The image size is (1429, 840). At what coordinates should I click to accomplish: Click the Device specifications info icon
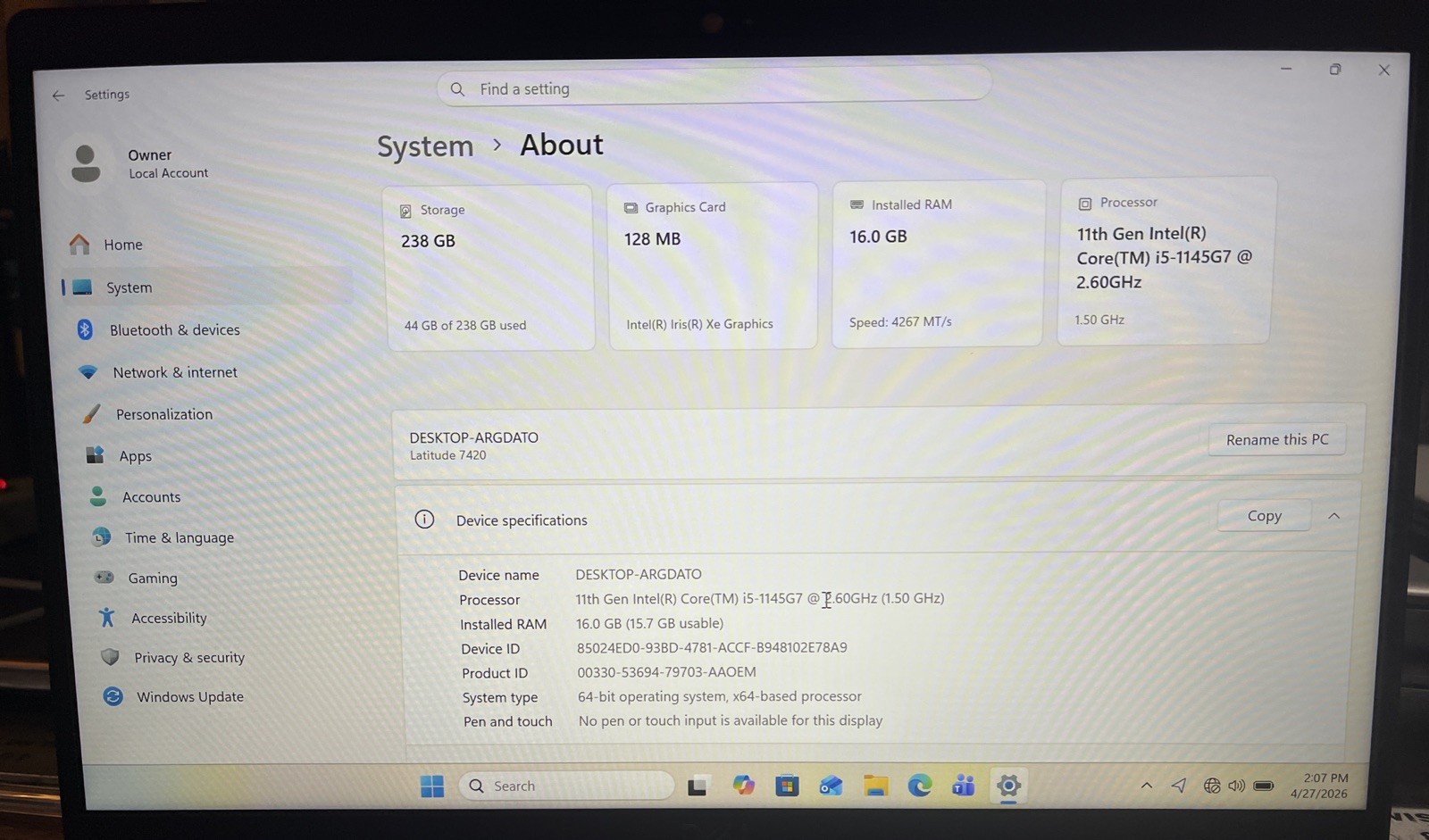click(x=424, y=520)
